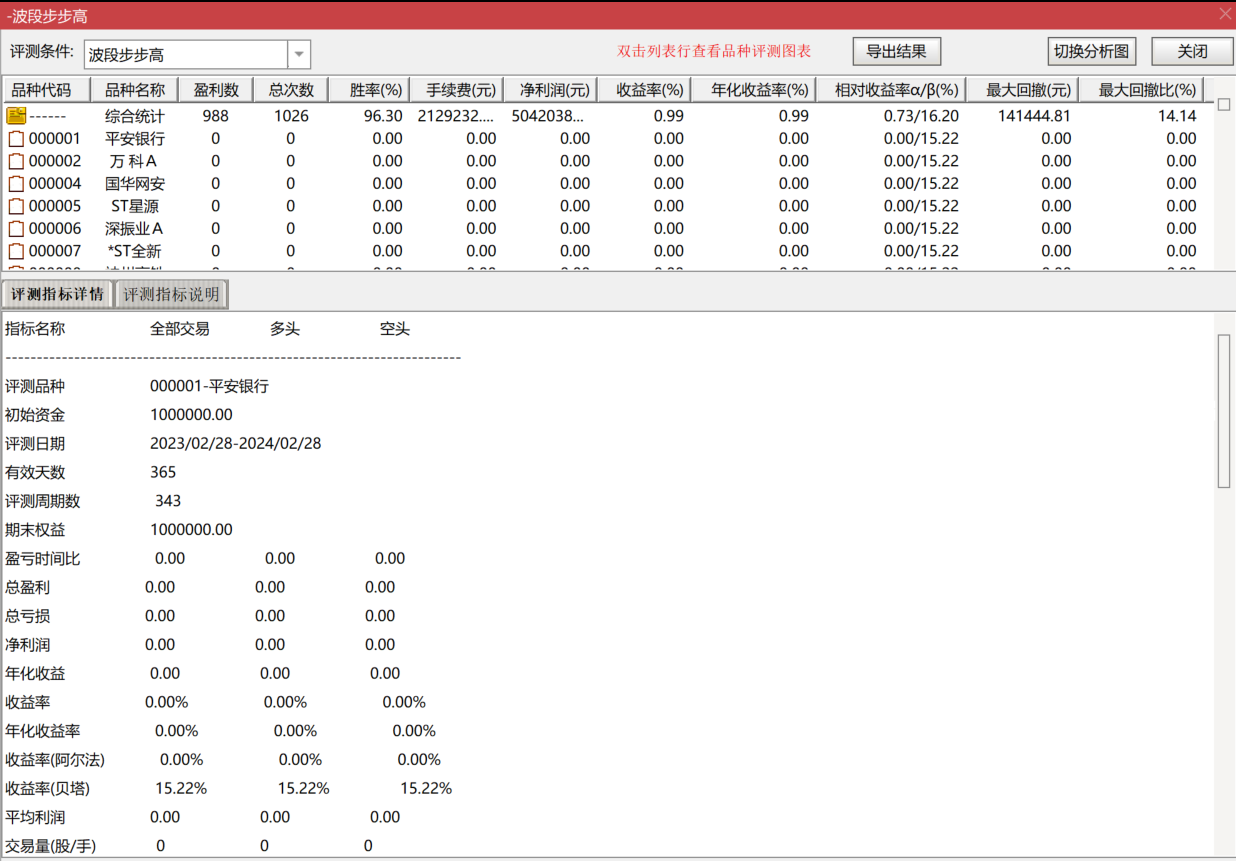This screenshot has height=861, width=1236.
Task: Click the document icon beside code 000004
Action: [x=16, y=184]
